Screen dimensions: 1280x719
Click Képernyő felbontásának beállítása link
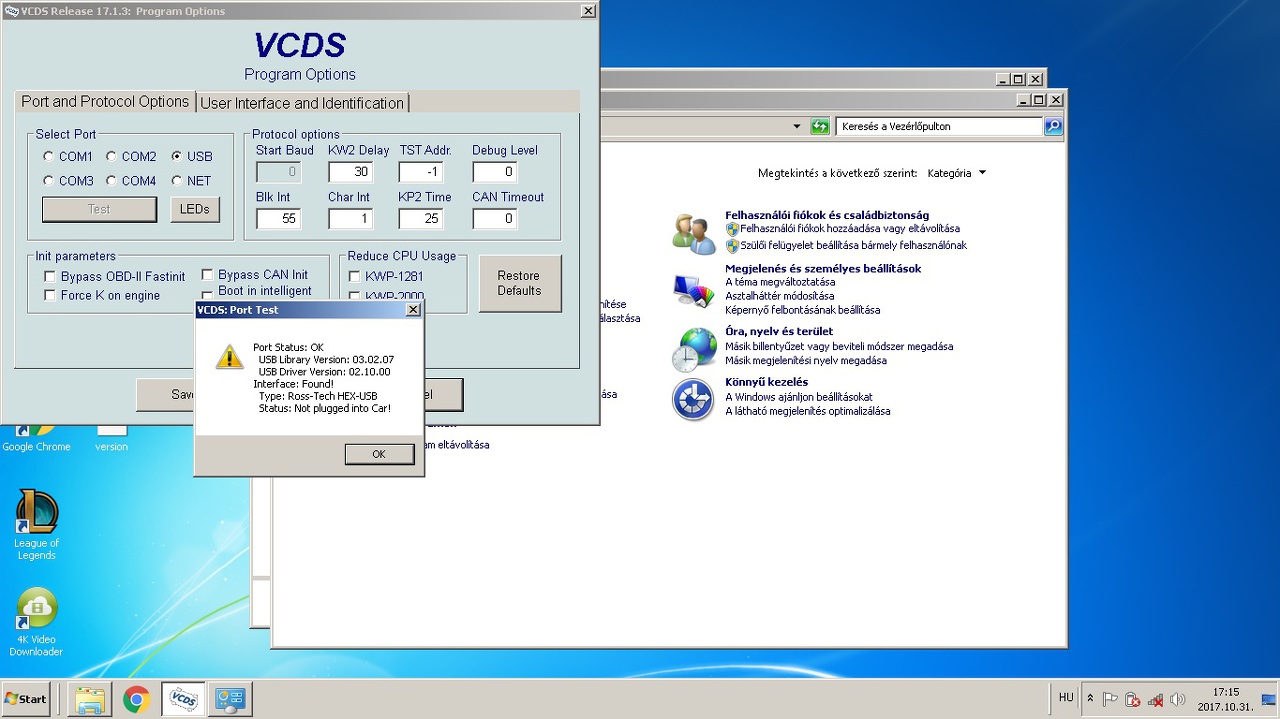[x=802, y=310]
